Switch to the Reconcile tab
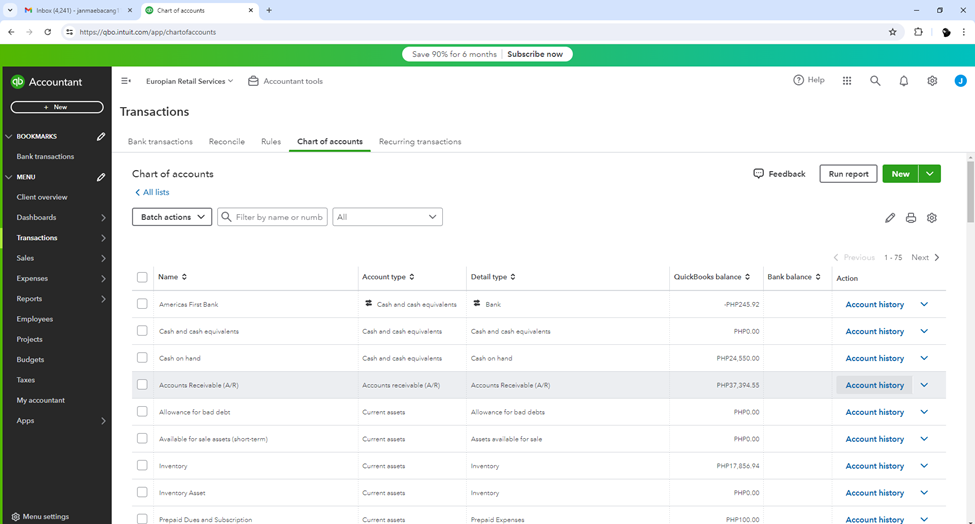 (x=227, y=142)
